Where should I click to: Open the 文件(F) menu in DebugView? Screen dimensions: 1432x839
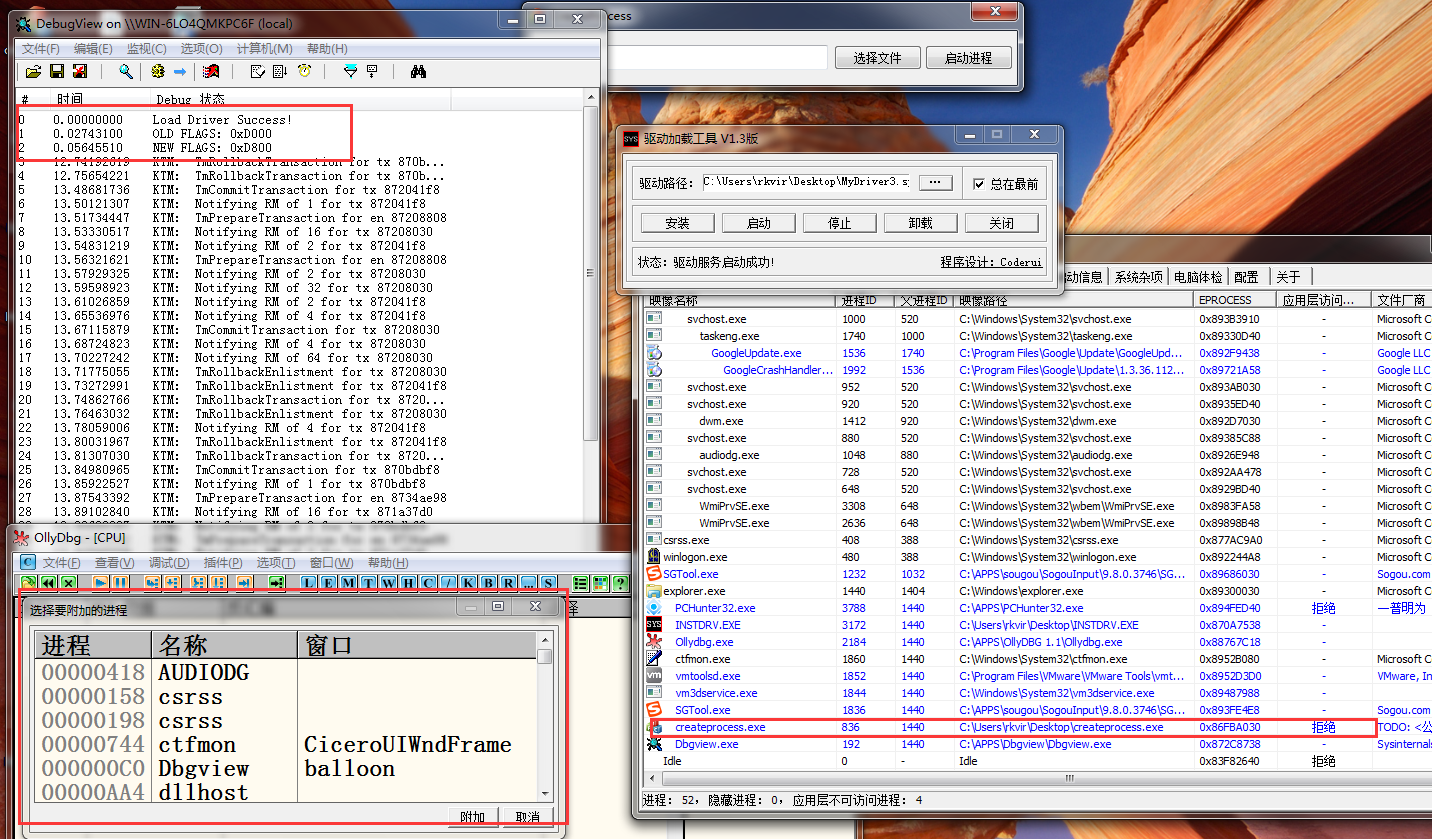click(x=41, y=48)
